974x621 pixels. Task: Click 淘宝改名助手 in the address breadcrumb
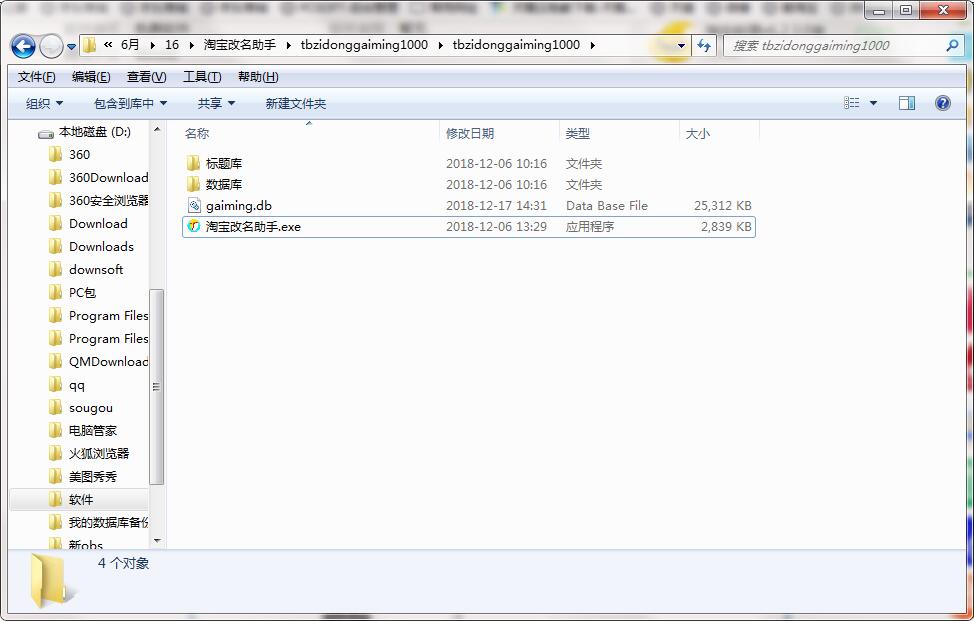240,45
